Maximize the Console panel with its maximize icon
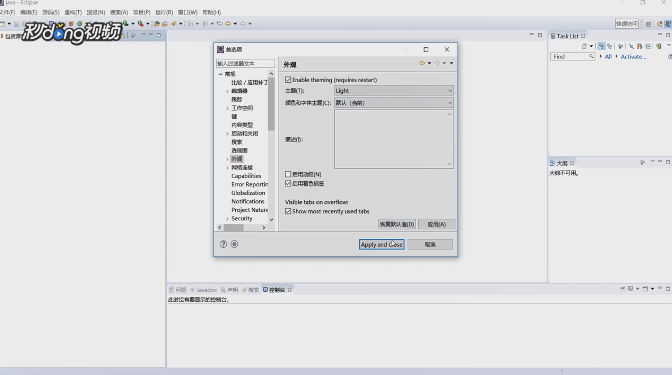This screenshot has width=672, height=375. (668, 289)
